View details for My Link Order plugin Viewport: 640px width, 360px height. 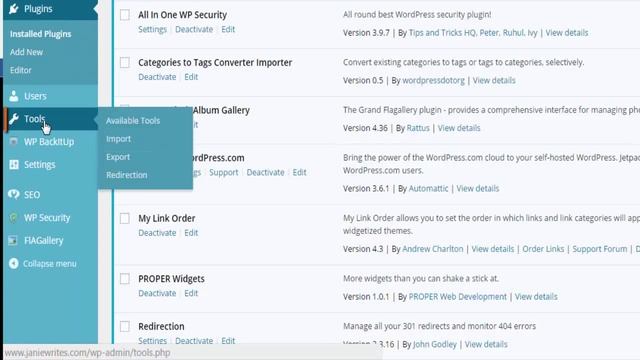(x=493, y=249)
